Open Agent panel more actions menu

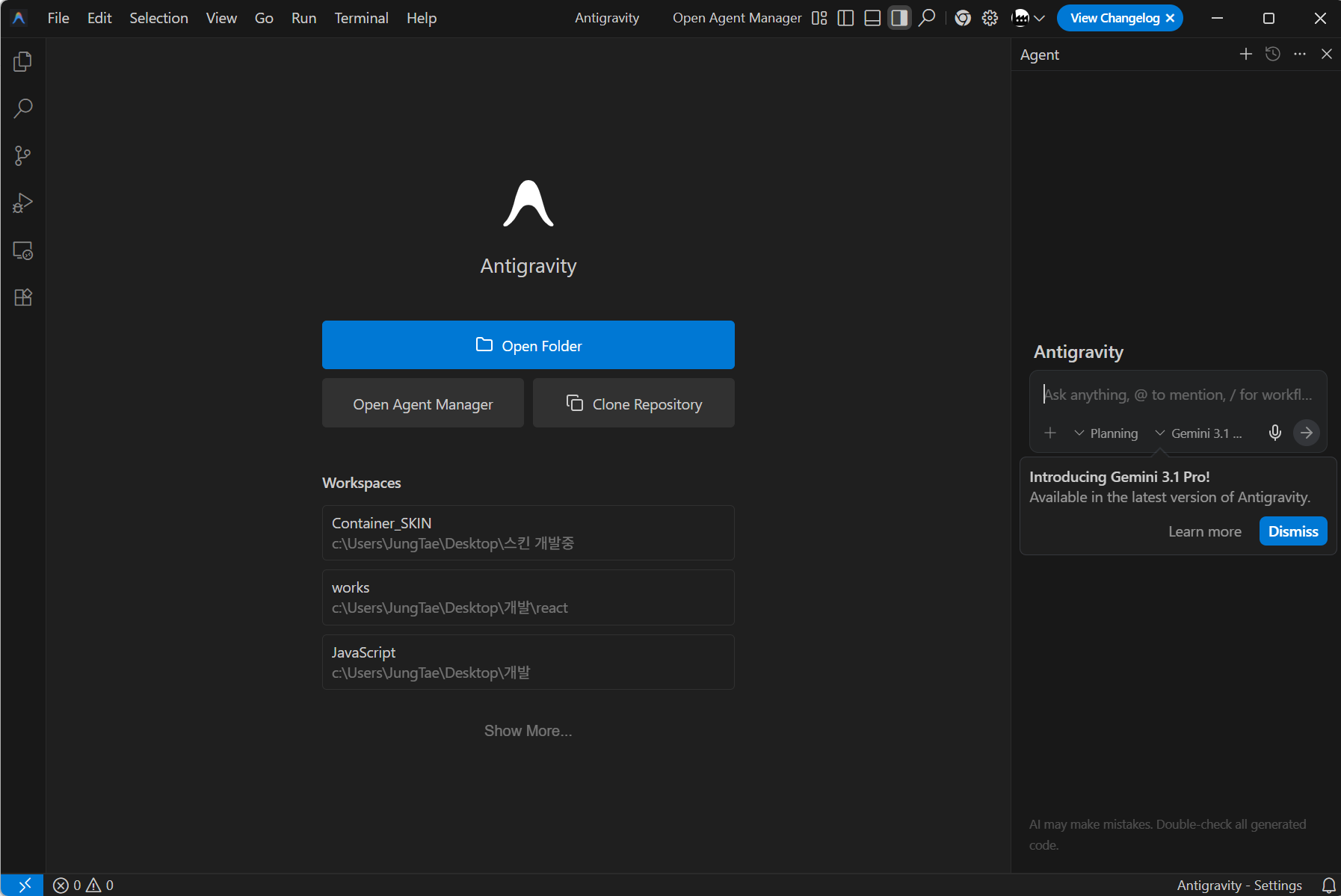(x=1300, y=54)
